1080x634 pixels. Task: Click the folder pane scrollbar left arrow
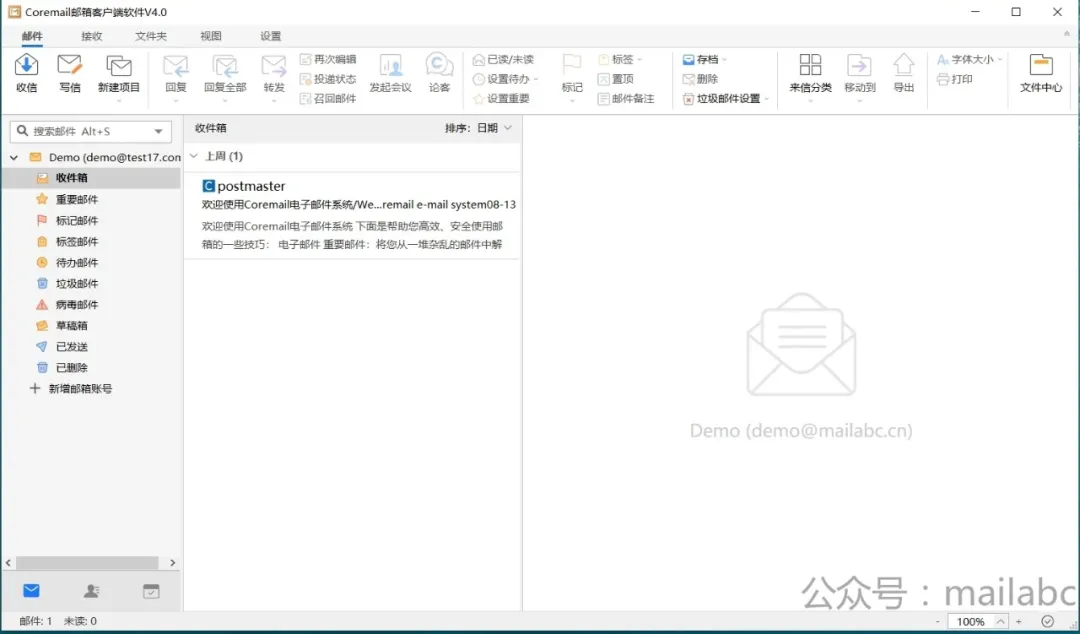pyautogui.click(x=8, y=562)
